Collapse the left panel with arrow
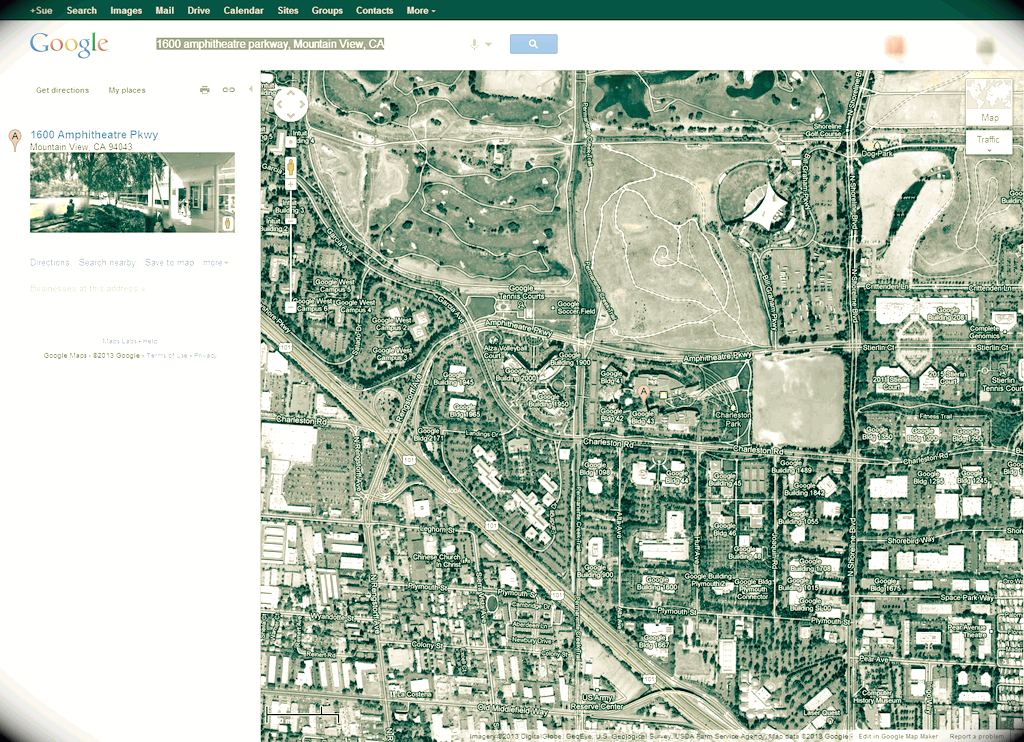The image size is (1024, 742). (x=250, y=89)
